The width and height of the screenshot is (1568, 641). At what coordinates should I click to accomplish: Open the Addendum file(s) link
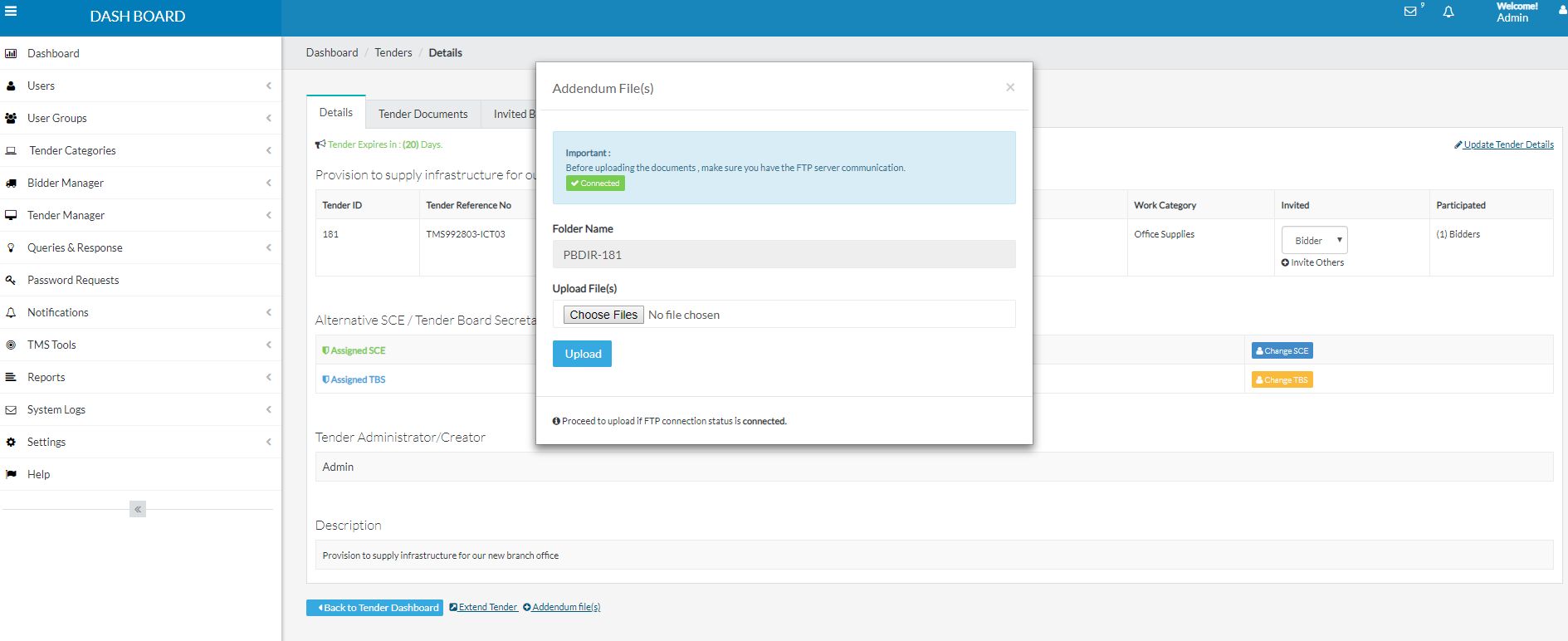562,607
